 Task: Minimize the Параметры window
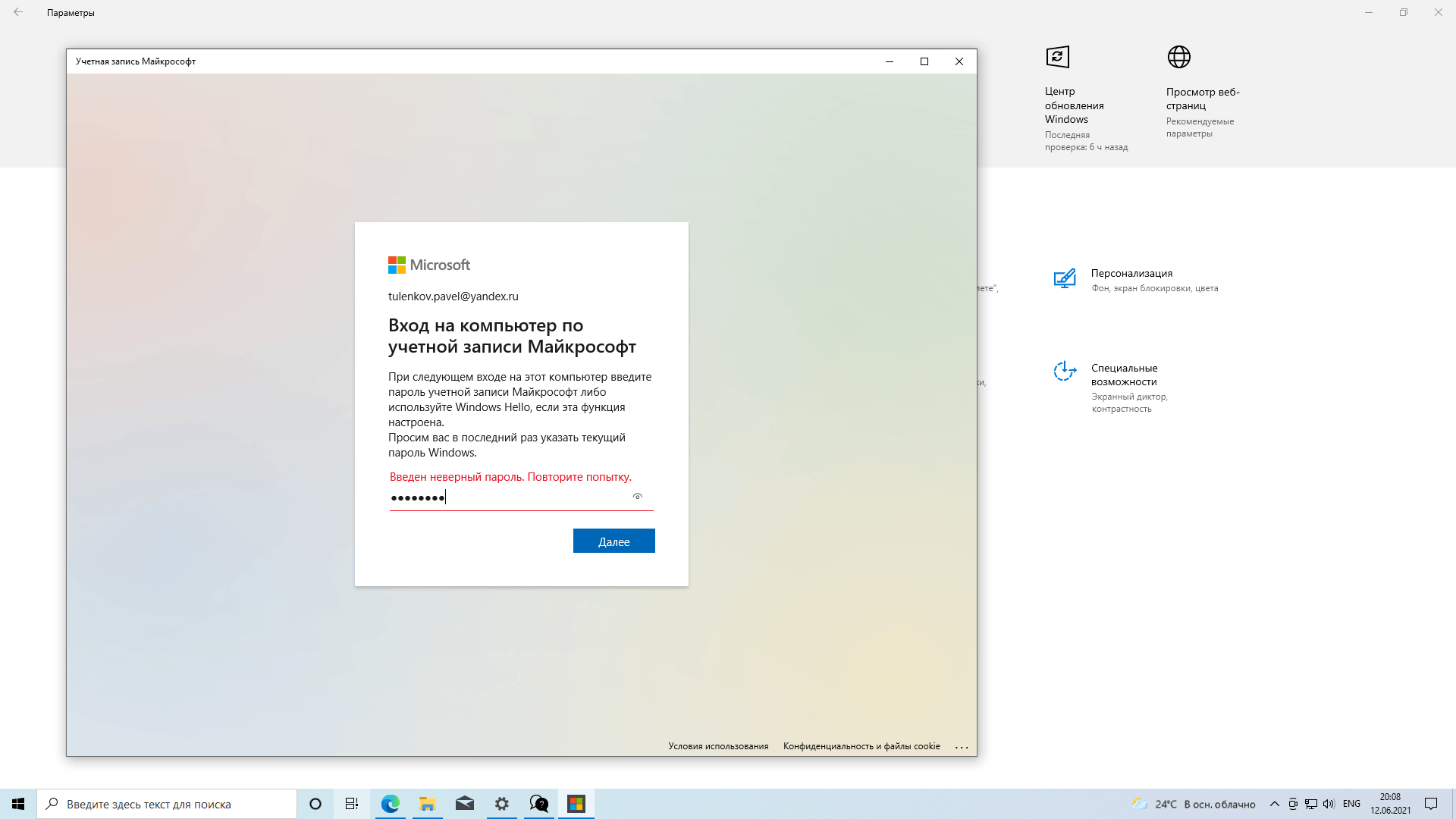pos(1369,12)
